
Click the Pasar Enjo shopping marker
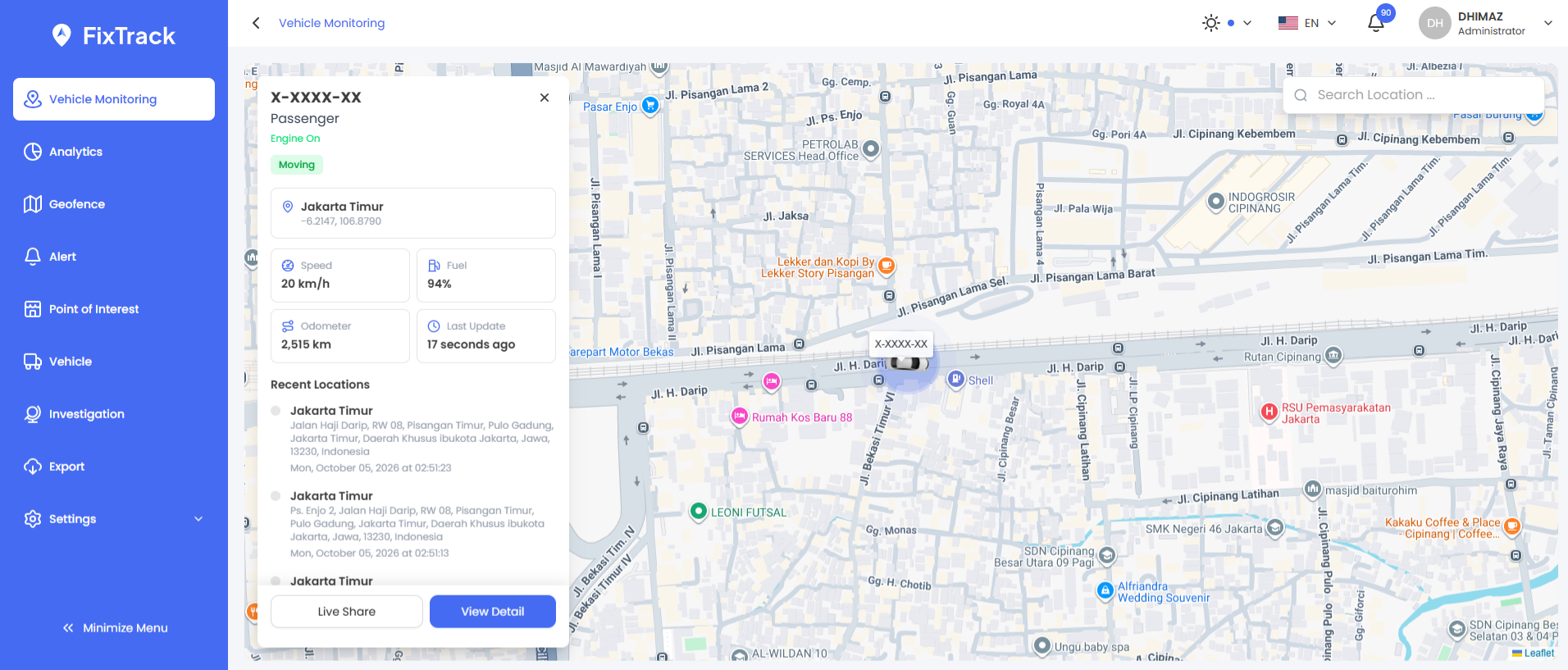point(650,105)
